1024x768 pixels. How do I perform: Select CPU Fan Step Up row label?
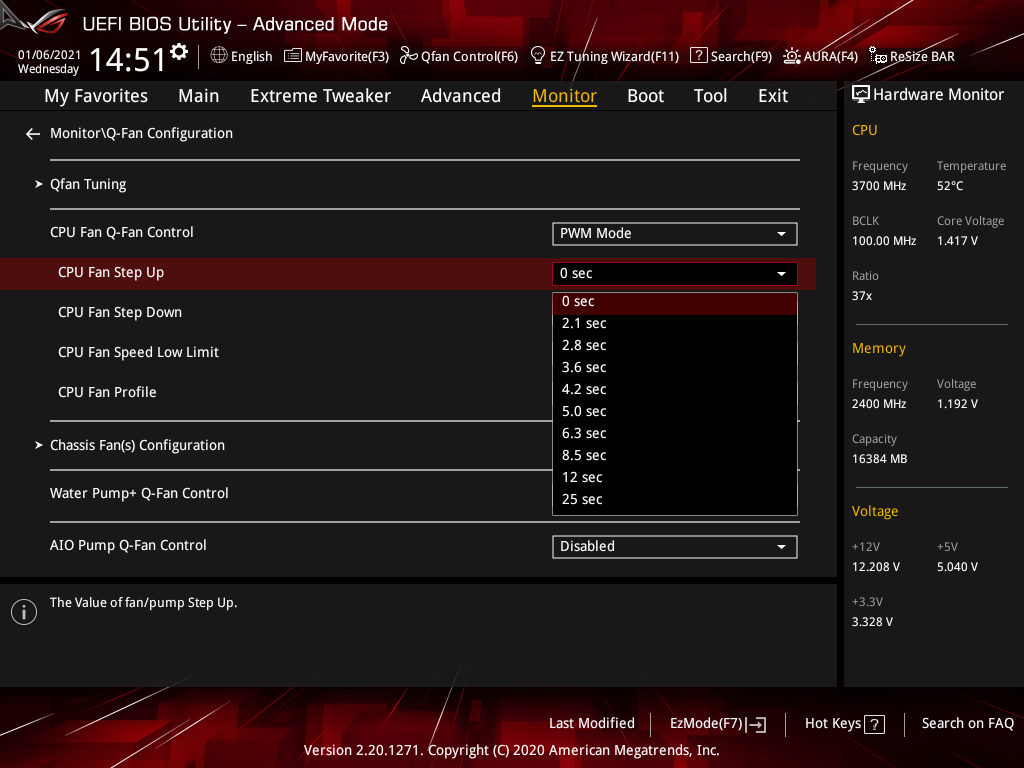coord(111,273)
